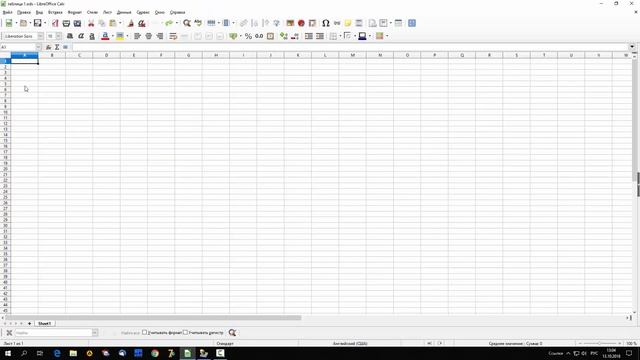The height and width of the screenshot is (360, 640).
Task: Click the Format as Number 0.0 icon
Action: (x=259, y=36)
